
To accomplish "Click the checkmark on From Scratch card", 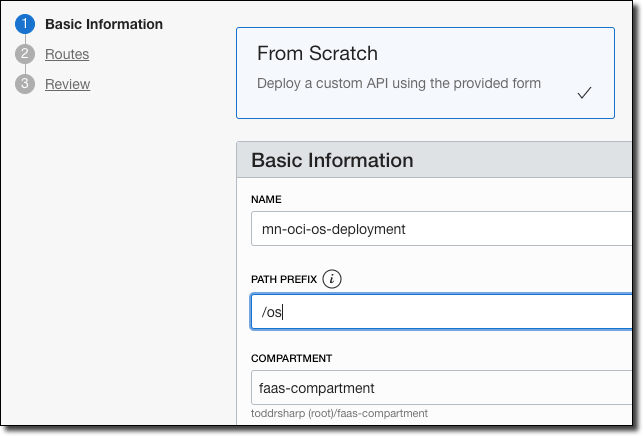I will (x=585, y=93).
